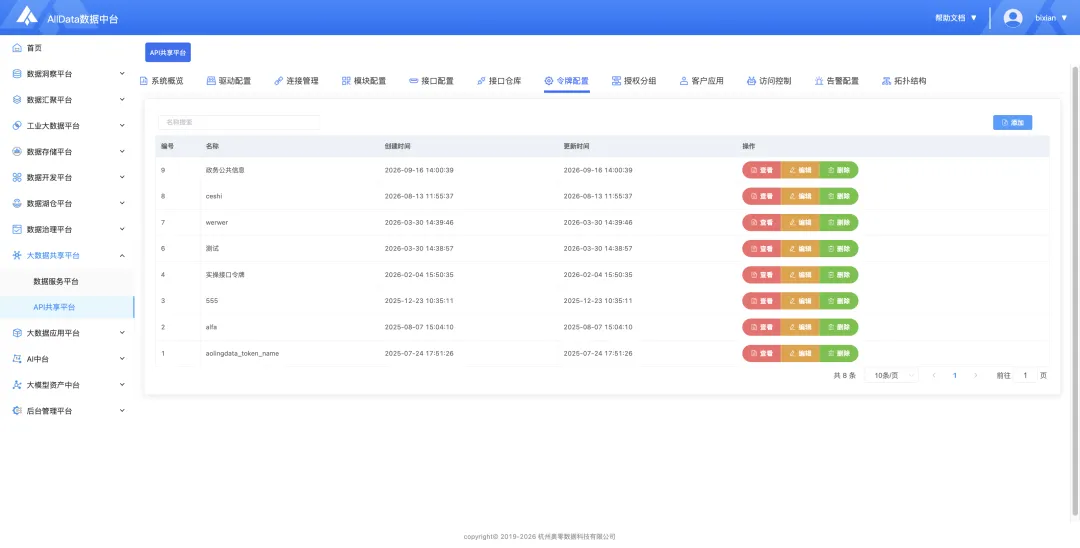The image size is (1080, 548).
Task: Click the 大模型资产中台 sidebar icon
Action: pos(17,385)
